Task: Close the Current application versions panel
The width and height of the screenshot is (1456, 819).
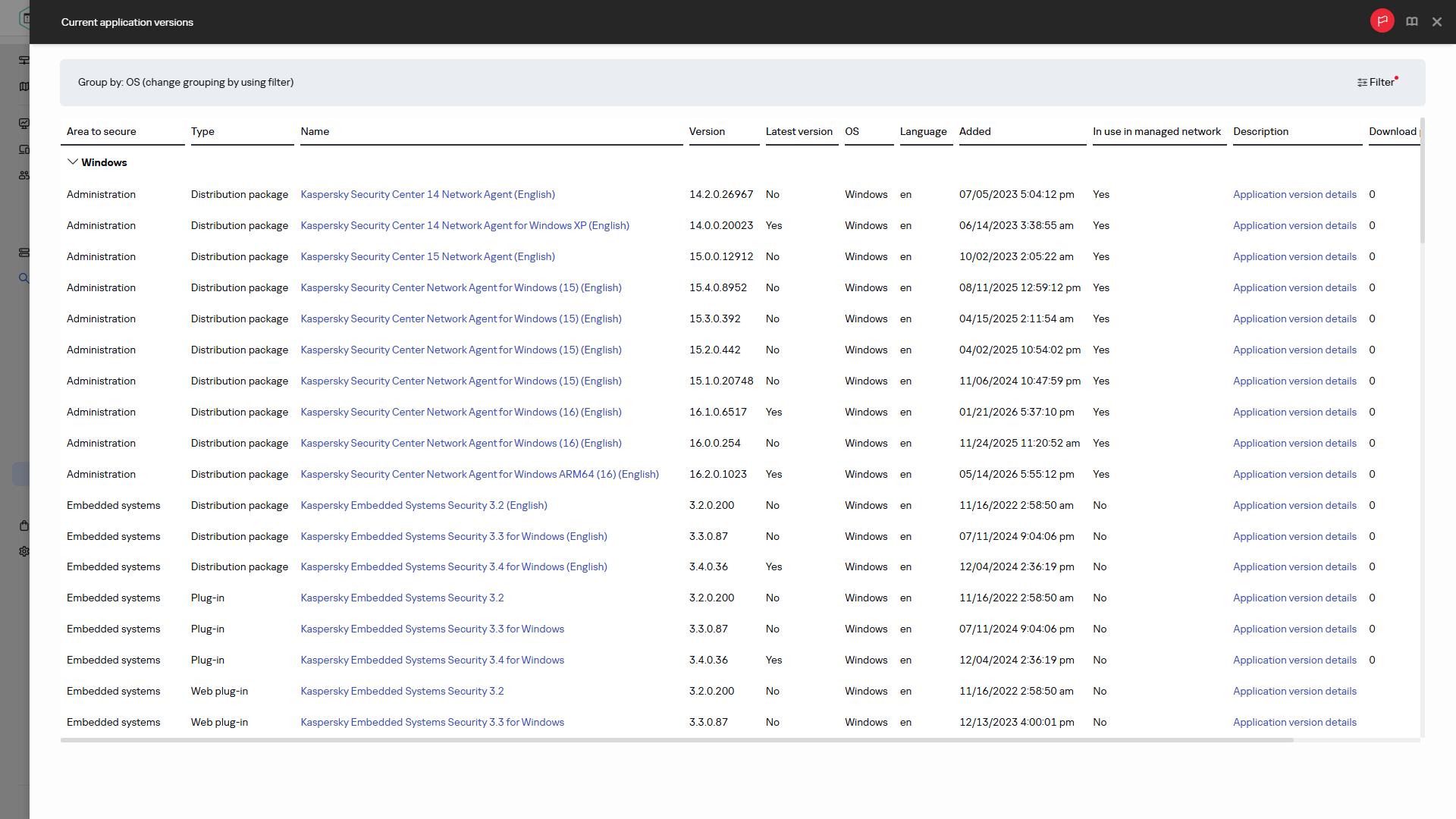Action: click(1436, 22)
